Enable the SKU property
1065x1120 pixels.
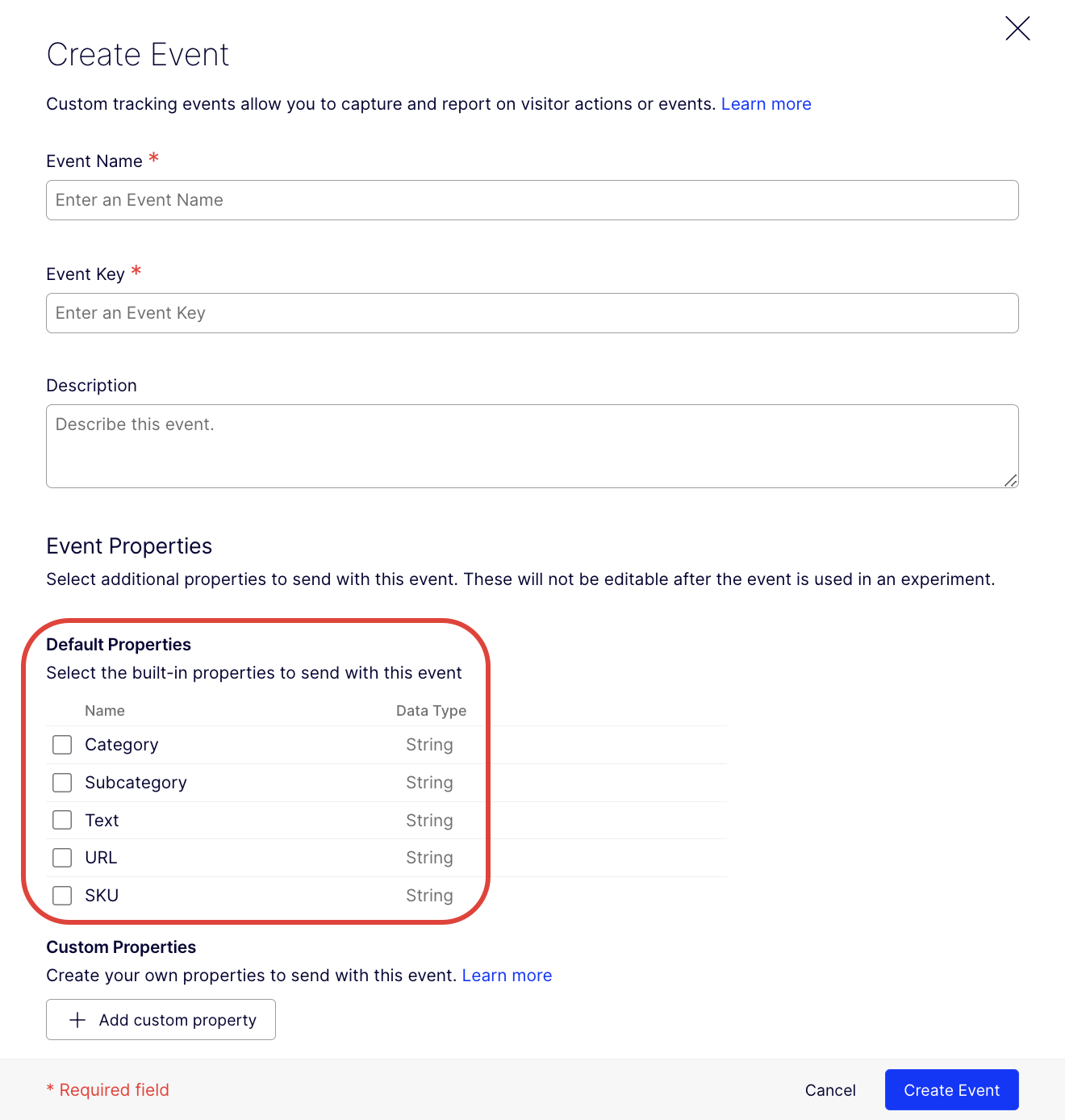(62, 895)
